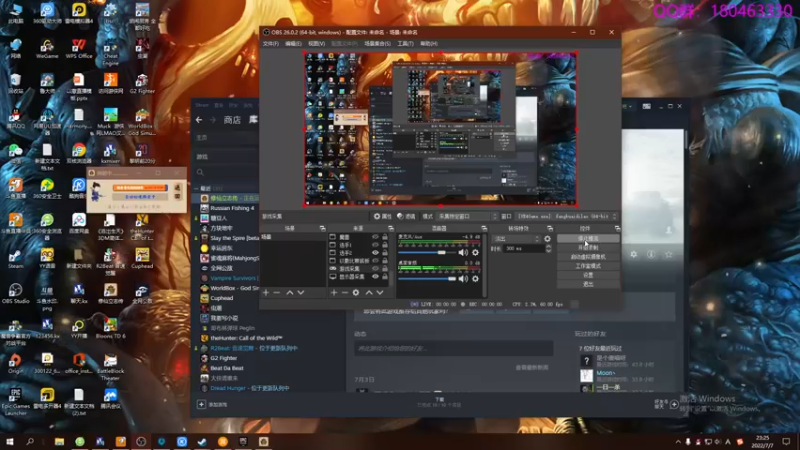Screen dimensions: 800x450
Task: Add a new source with plus icon
Action: coord(334,293)
